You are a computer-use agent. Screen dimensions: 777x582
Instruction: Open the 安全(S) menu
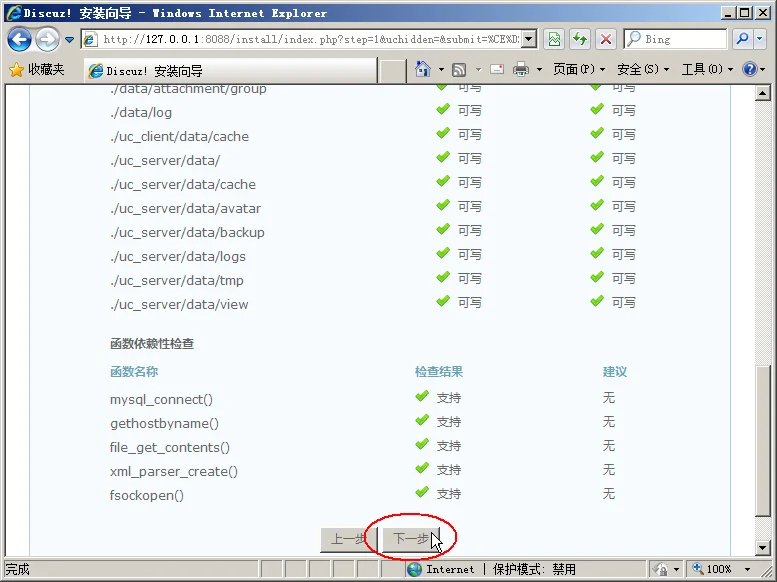point(643,69)
